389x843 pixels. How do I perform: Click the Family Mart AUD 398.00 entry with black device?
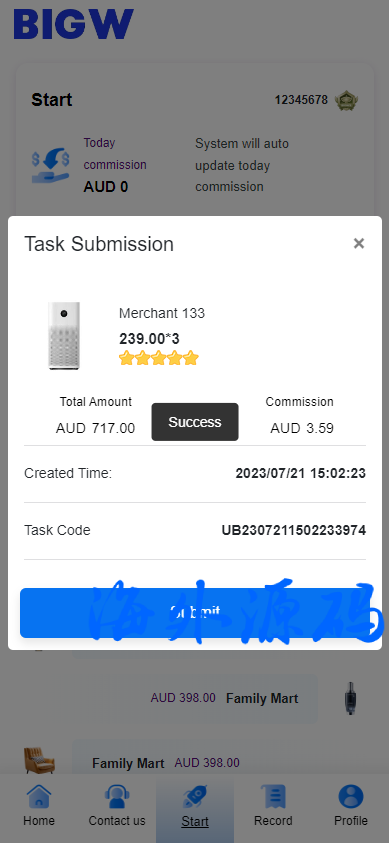point(211,698)
